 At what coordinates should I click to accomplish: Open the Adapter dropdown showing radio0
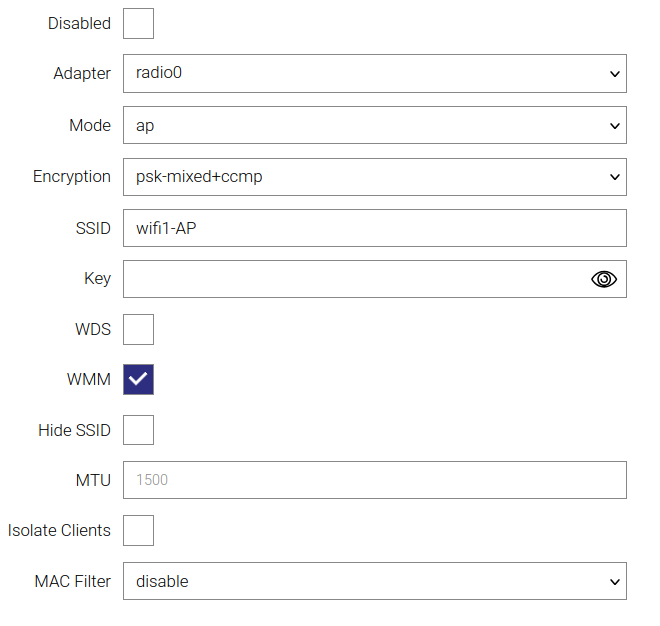tap(374, 74)
